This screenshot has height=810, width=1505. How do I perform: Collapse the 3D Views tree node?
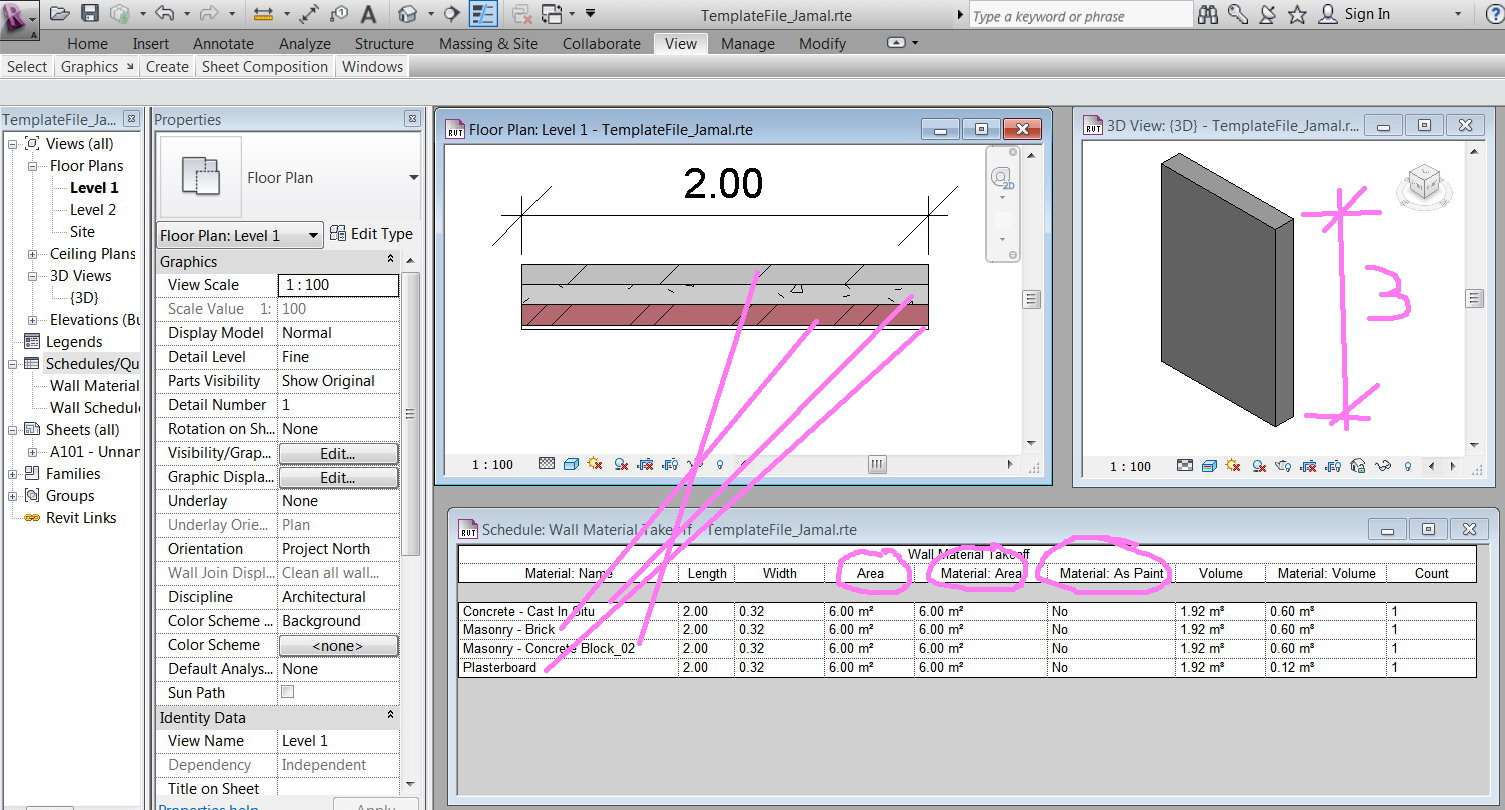(x=33, y=276)
